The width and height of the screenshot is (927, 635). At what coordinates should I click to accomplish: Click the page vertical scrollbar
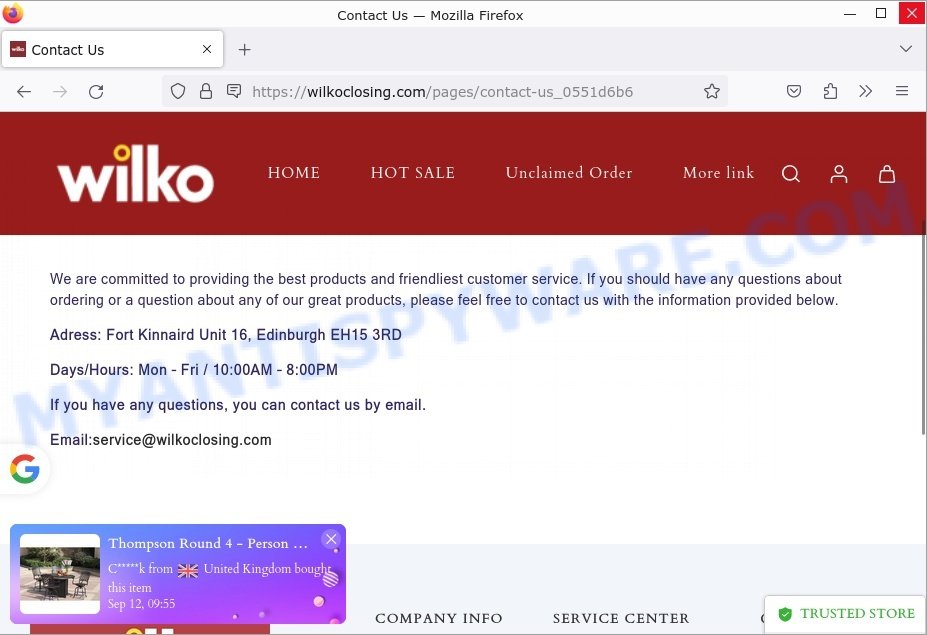[x=922, y=328]
